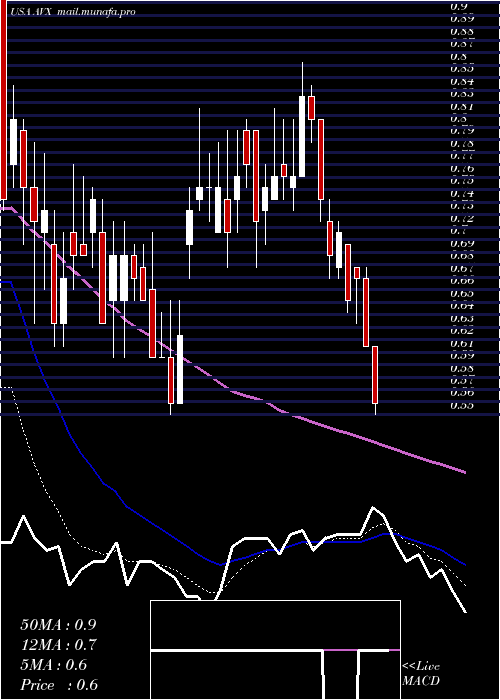Click the final red candlestick of the series
500x700 pixels.
[x=375, y=375]
